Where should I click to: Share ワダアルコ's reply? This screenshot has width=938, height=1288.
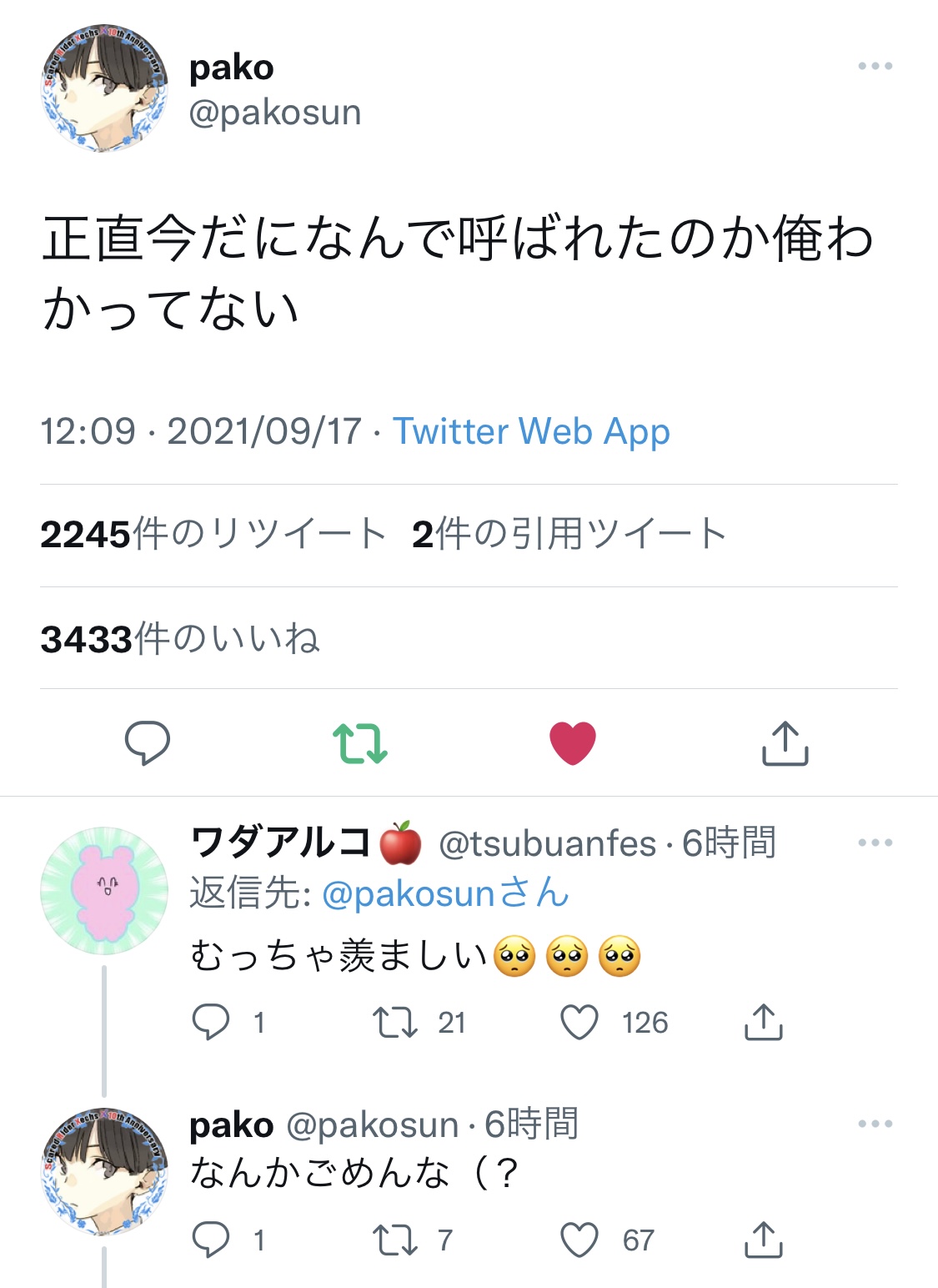coord(763,1022)
